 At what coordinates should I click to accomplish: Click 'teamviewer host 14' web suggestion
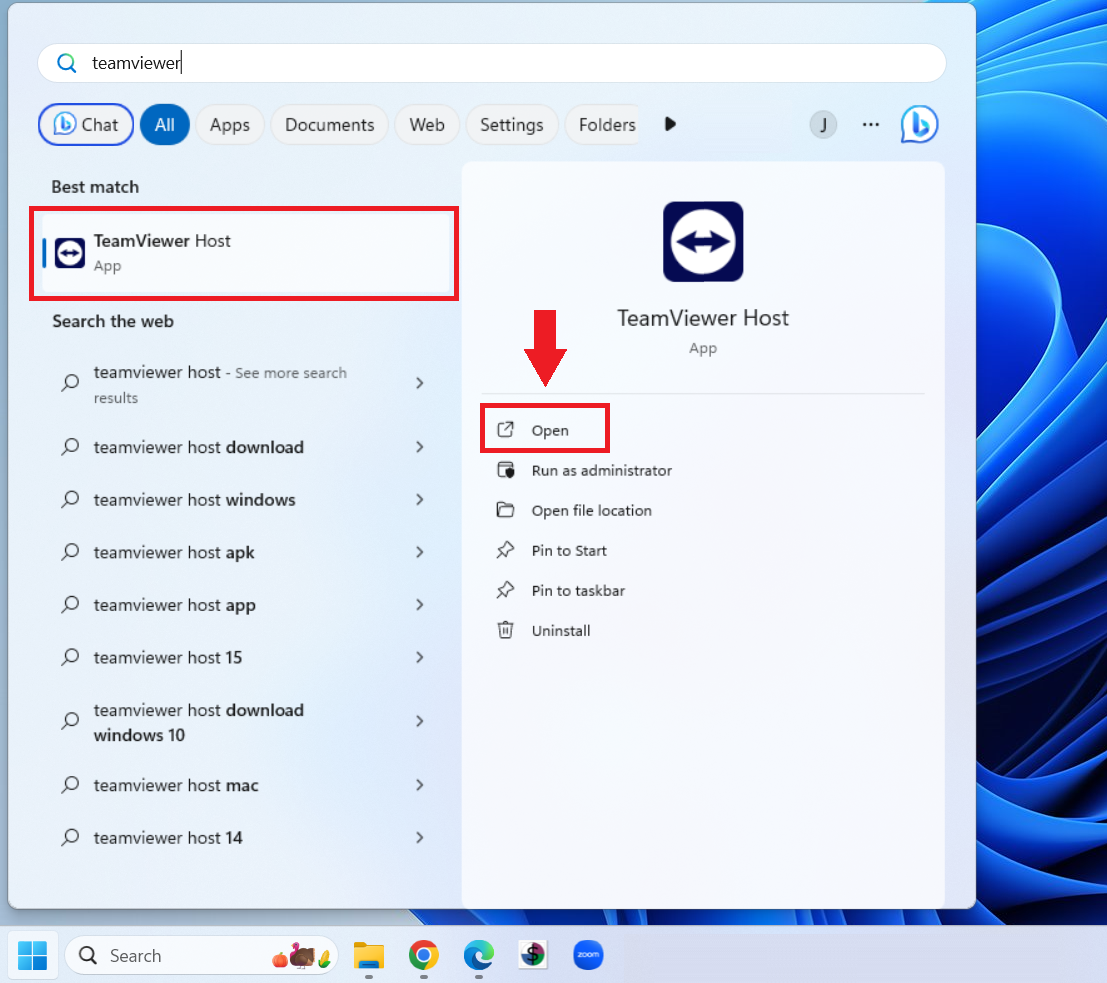(x=244, y=838)
